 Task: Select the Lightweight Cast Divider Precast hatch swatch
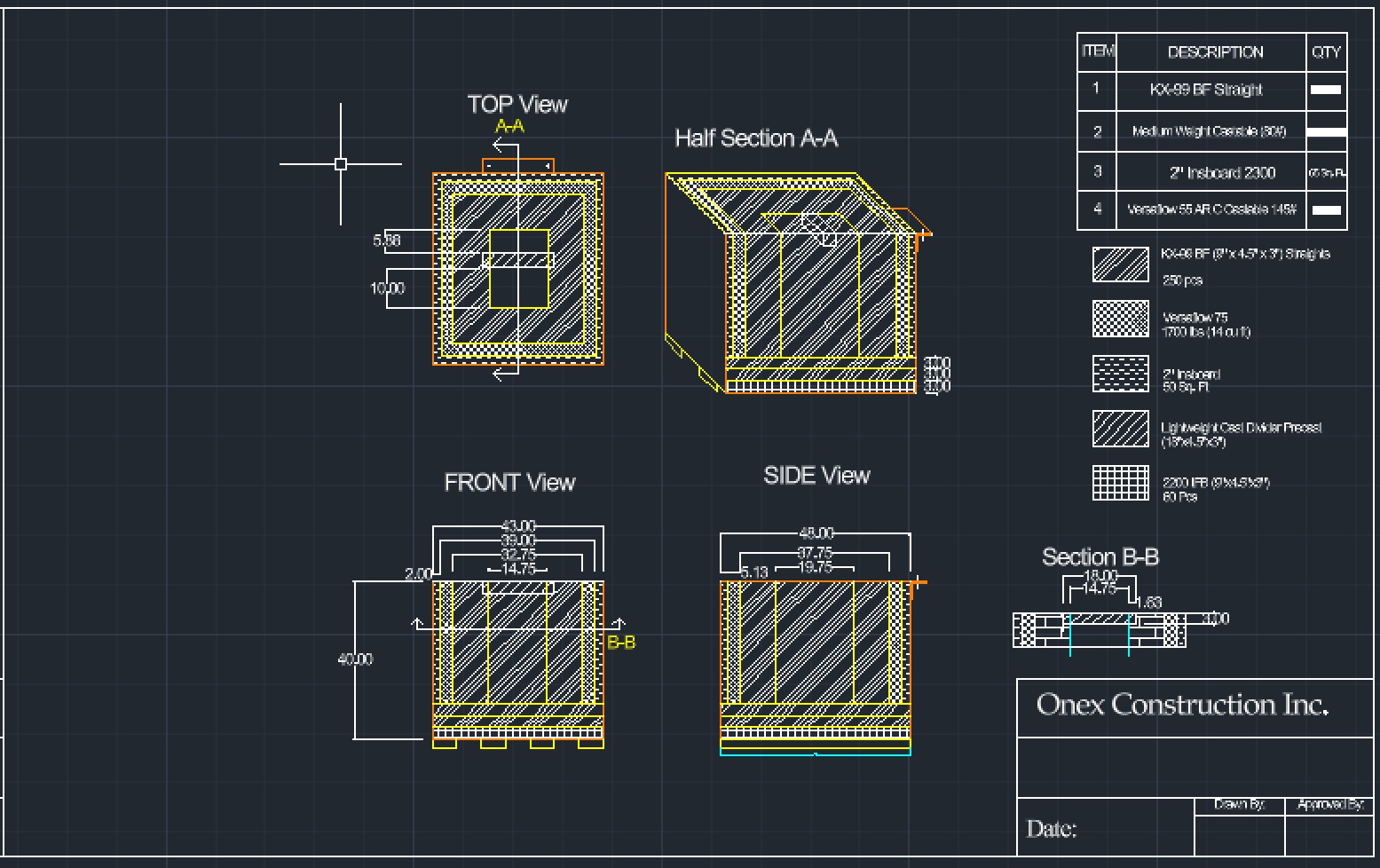coord(1120,429)
